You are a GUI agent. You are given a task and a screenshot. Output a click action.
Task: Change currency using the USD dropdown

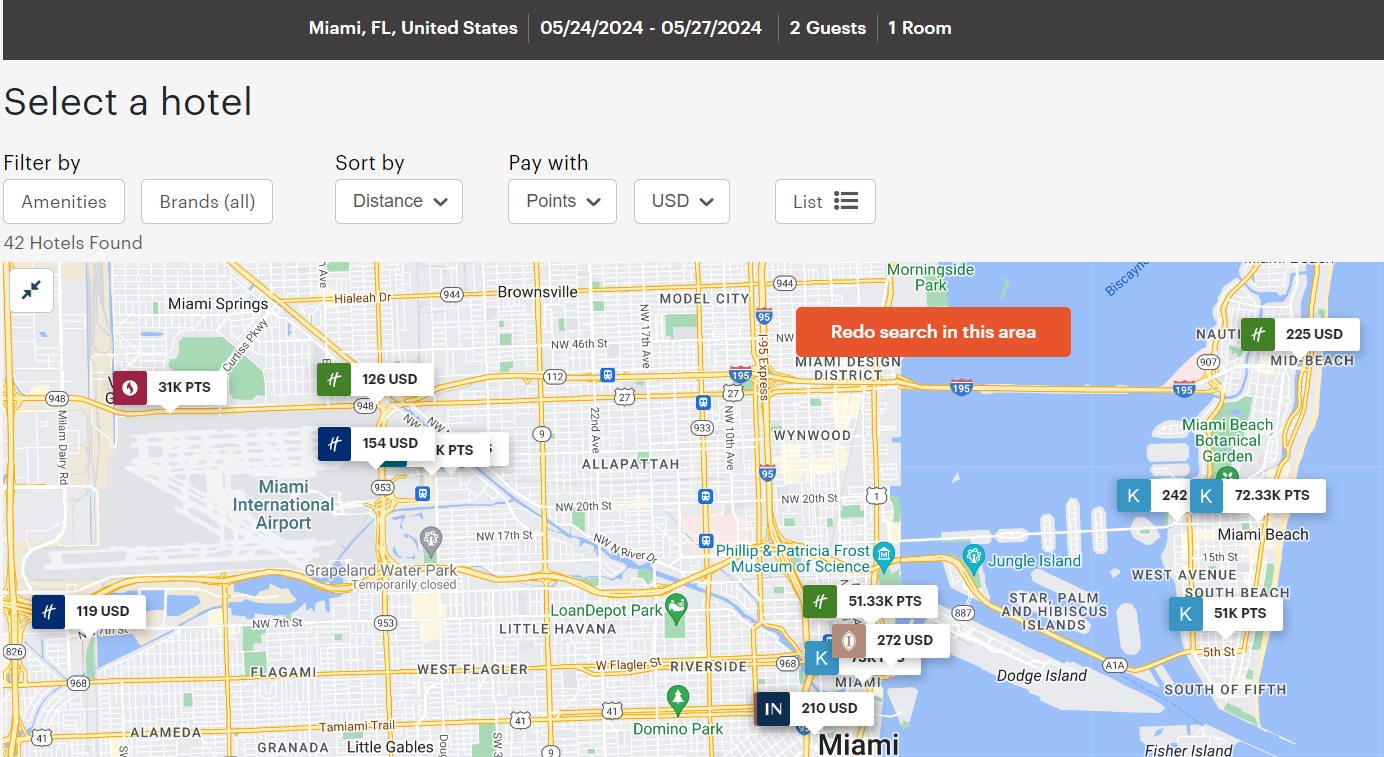coord(681,201)
